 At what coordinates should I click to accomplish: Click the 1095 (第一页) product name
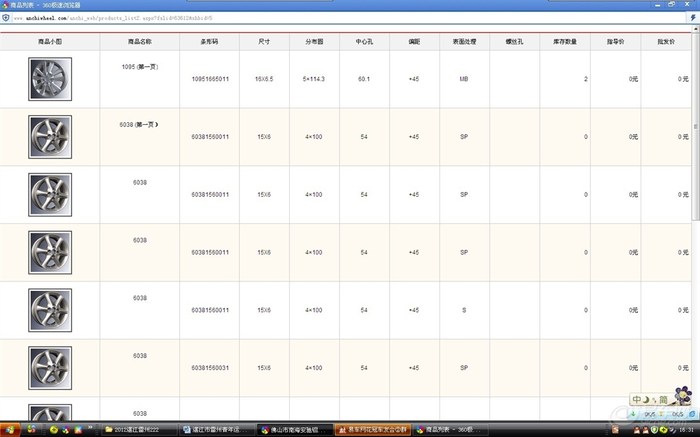pos(140,66)
